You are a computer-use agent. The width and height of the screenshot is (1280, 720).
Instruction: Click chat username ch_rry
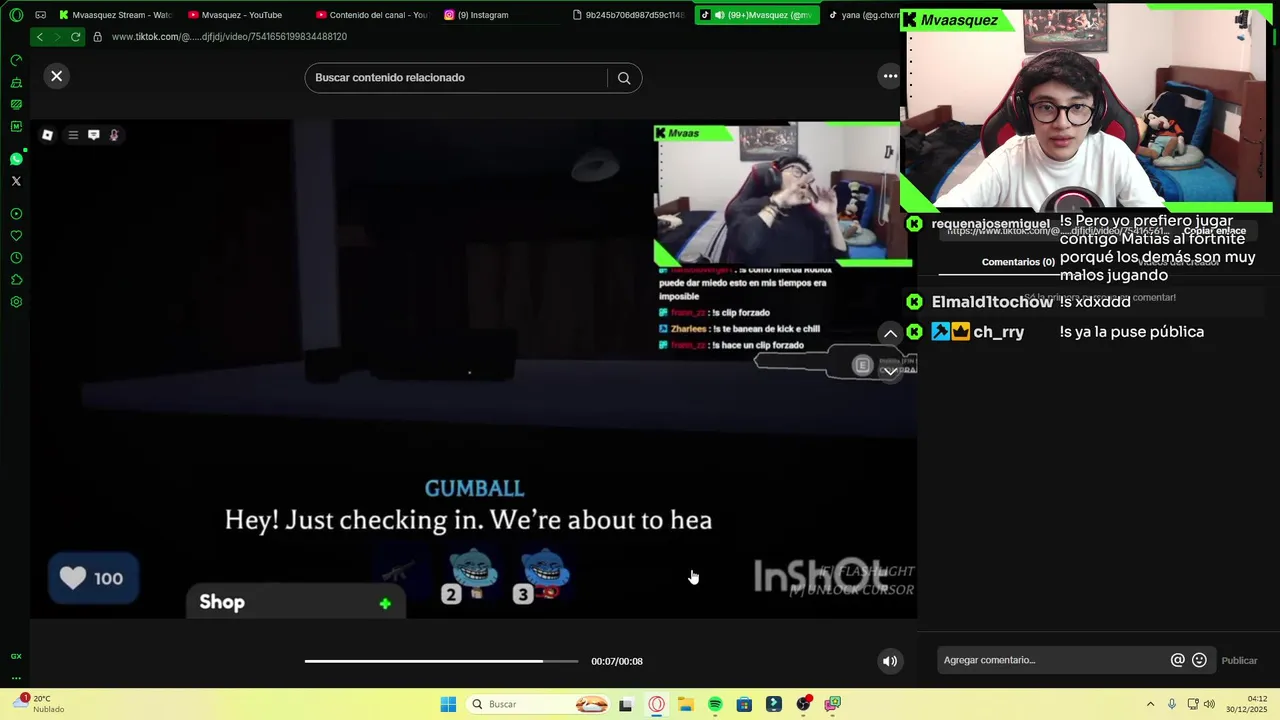998,332
